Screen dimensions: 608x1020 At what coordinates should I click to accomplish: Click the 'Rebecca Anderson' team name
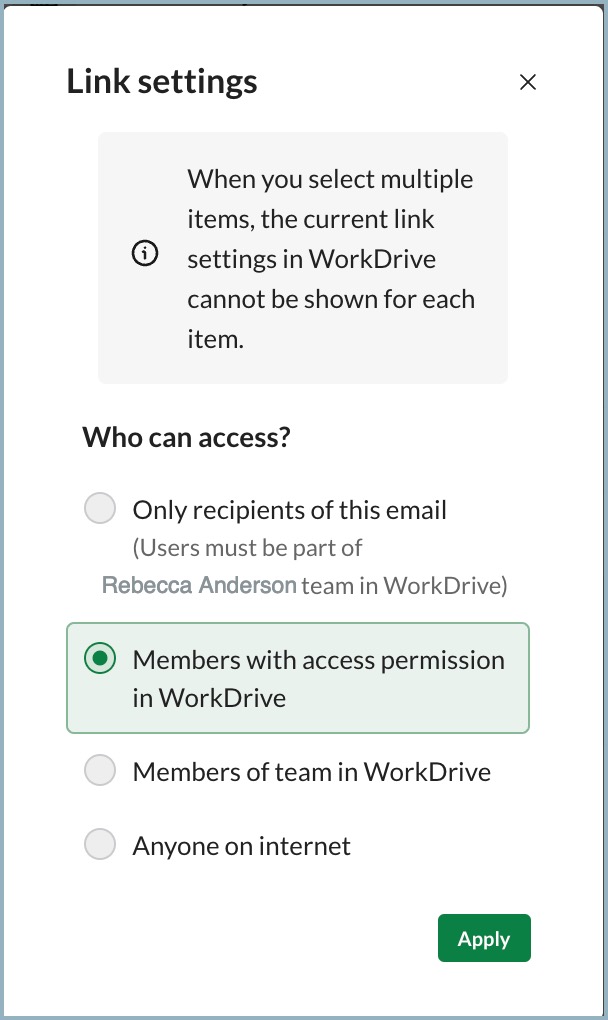pos(199,585)
